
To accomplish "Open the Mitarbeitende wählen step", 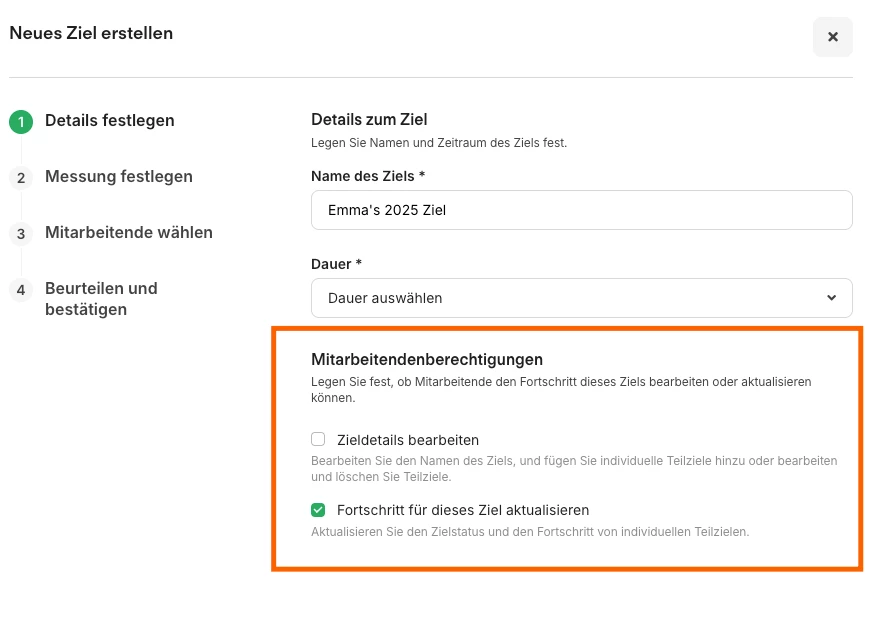I will 129,233.
